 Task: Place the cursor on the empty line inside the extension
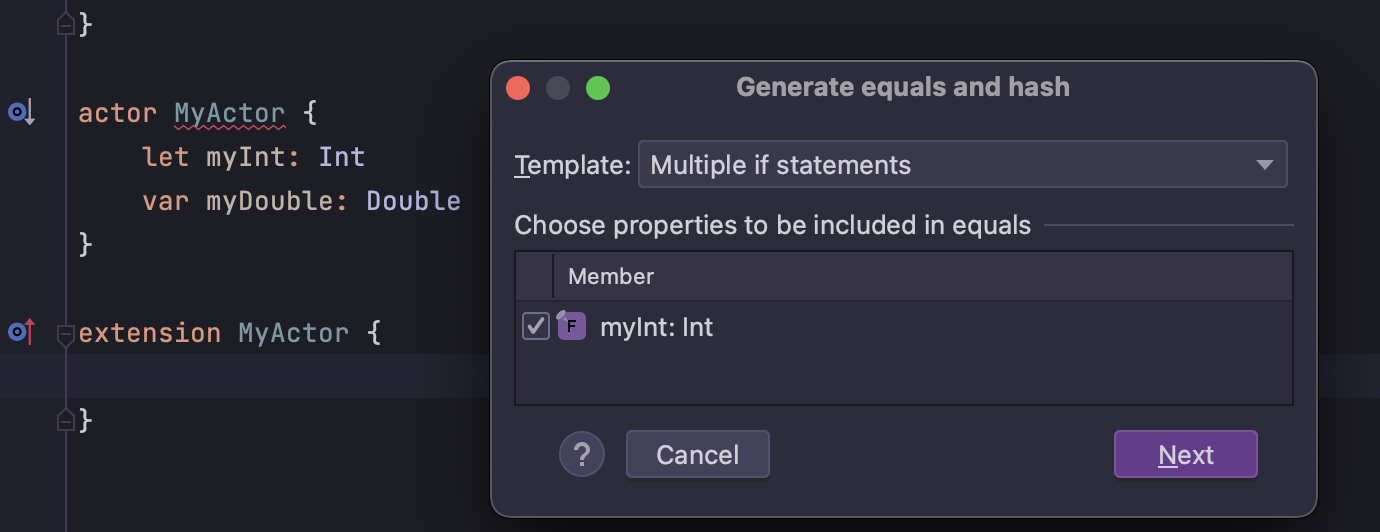coord(250,376)
